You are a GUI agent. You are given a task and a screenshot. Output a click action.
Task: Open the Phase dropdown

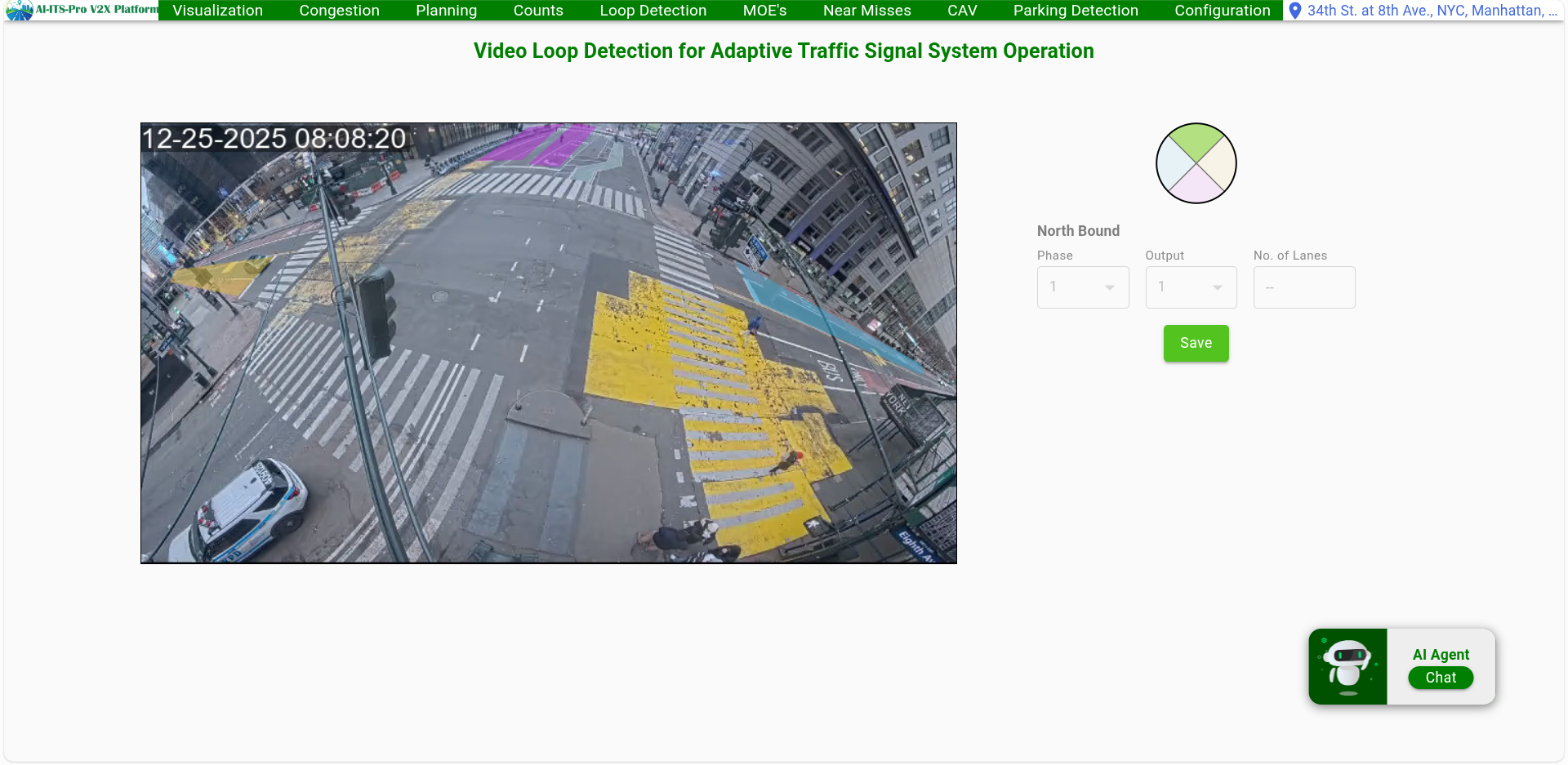[1082, 287]
